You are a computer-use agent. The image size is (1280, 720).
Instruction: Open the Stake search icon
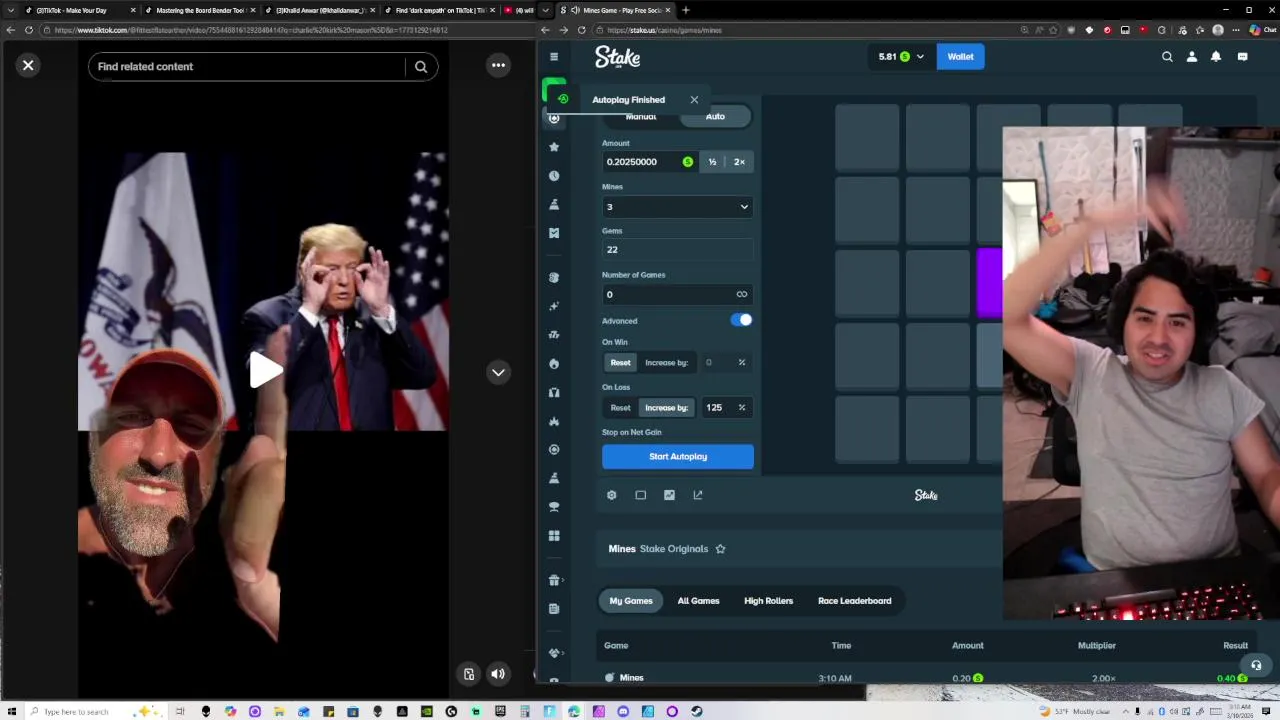(1167, 57)
